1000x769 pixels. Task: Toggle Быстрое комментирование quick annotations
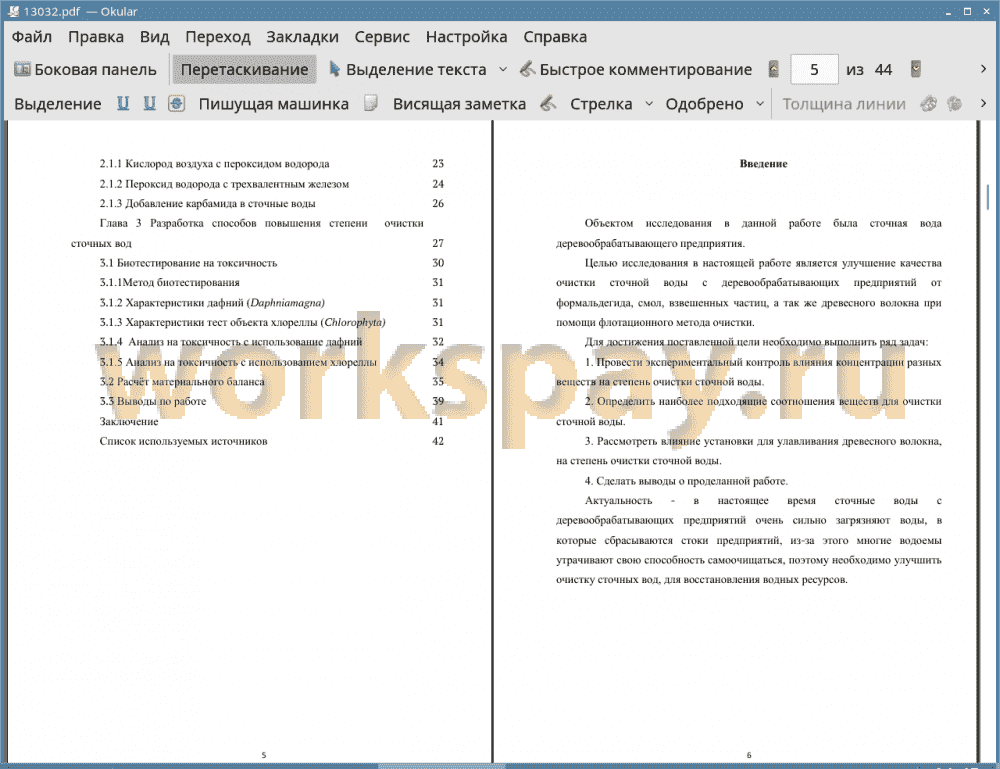(636, 70)
